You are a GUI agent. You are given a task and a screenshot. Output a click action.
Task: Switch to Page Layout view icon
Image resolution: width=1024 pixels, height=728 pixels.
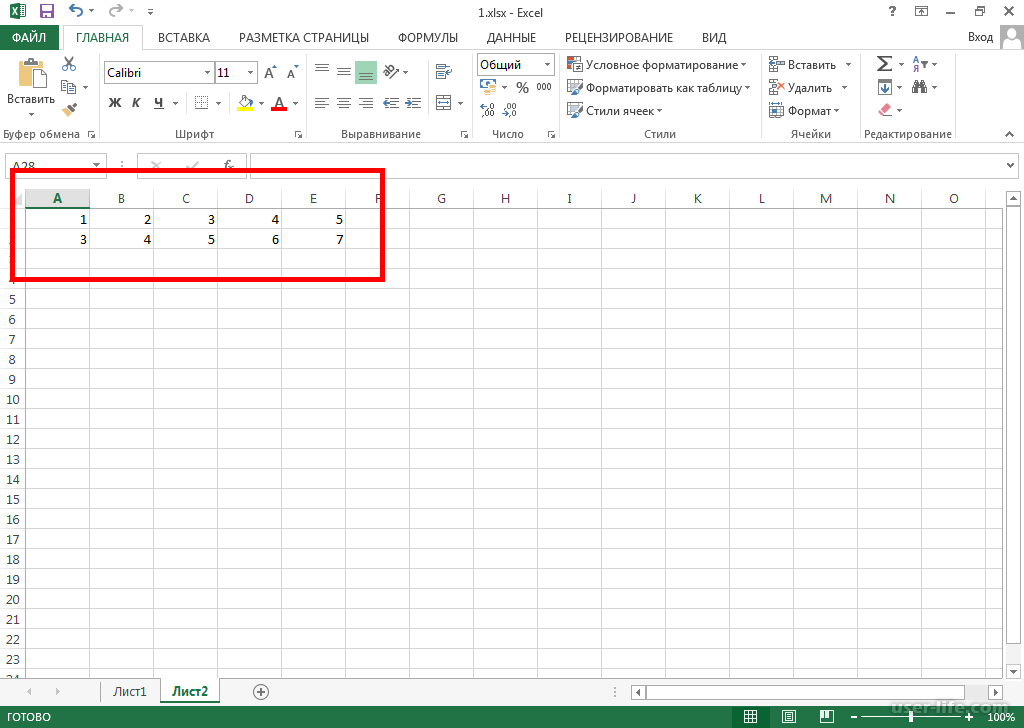click(789, 717)
